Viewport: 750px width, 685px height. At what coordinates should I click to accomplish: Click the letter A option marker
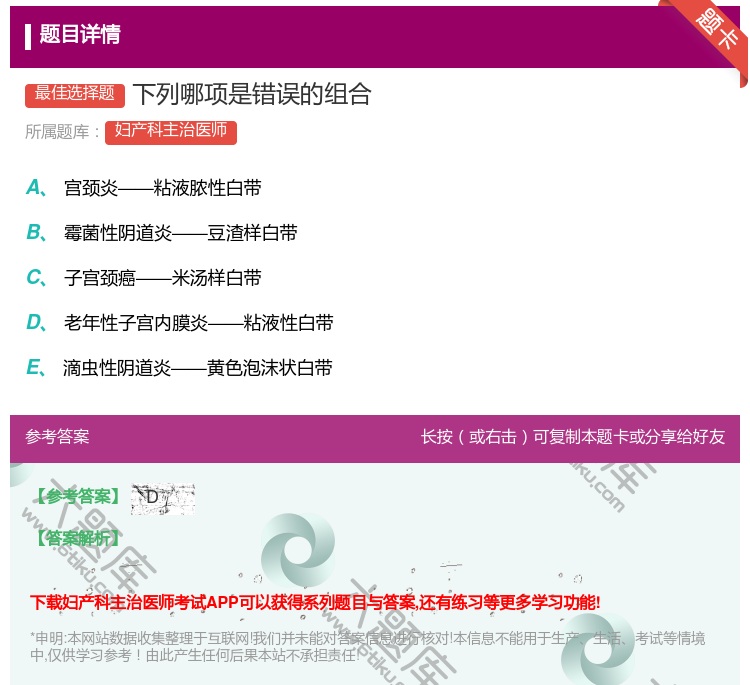coord(36,188)
